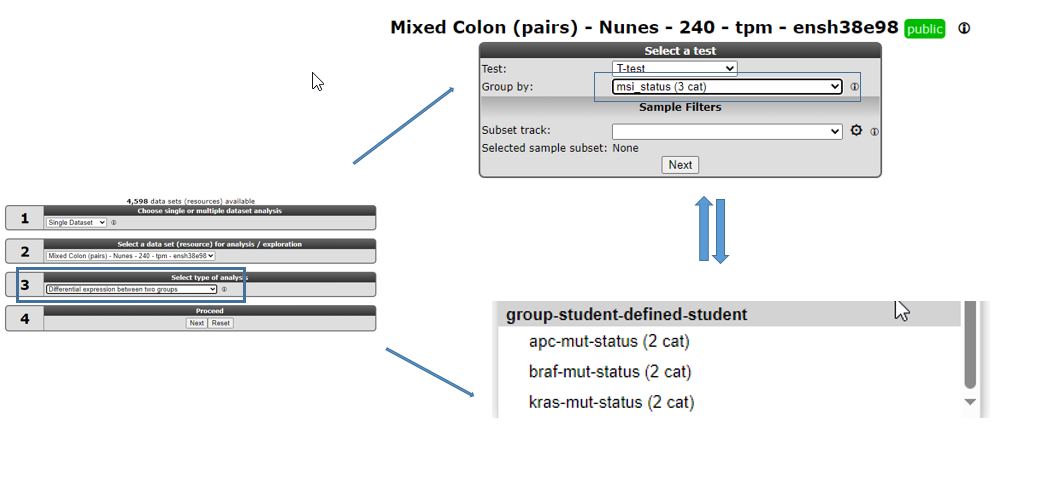Open the Single Dataset dropdown in step 1
The height and width of the screenshot is (495, 1039).
[x=76, y=223]
